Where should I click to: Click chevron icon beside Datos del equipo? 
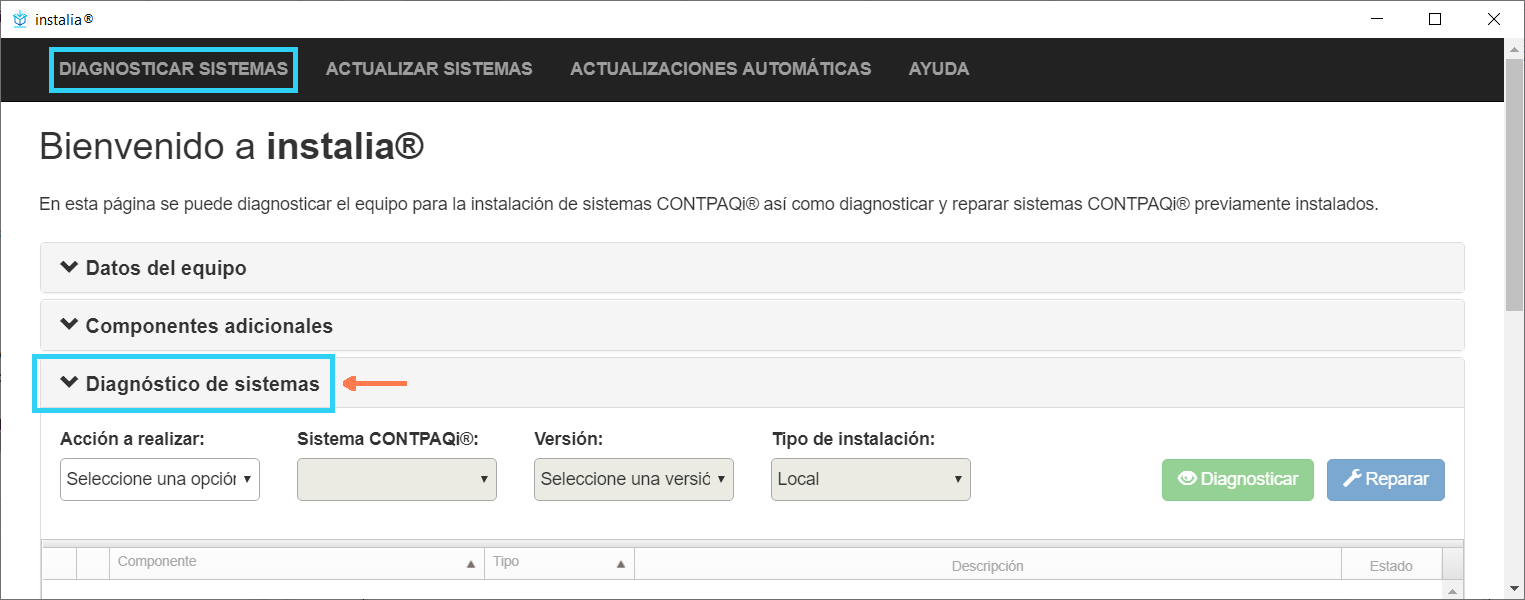point(69,267)
